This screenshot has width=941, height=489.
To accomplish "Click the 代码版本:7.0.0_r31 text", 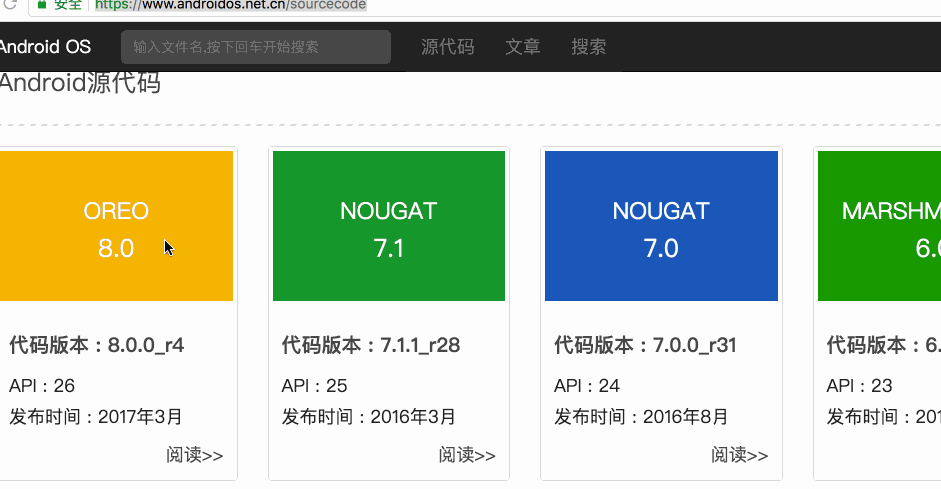I will pyautogui.click(x=645, y=345).
